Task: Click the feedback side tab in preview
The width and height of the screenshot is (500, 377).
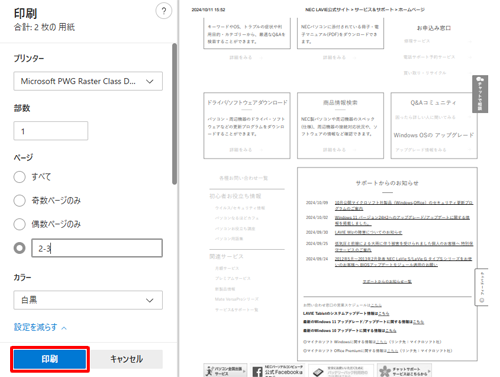Action: click(481, 287)
